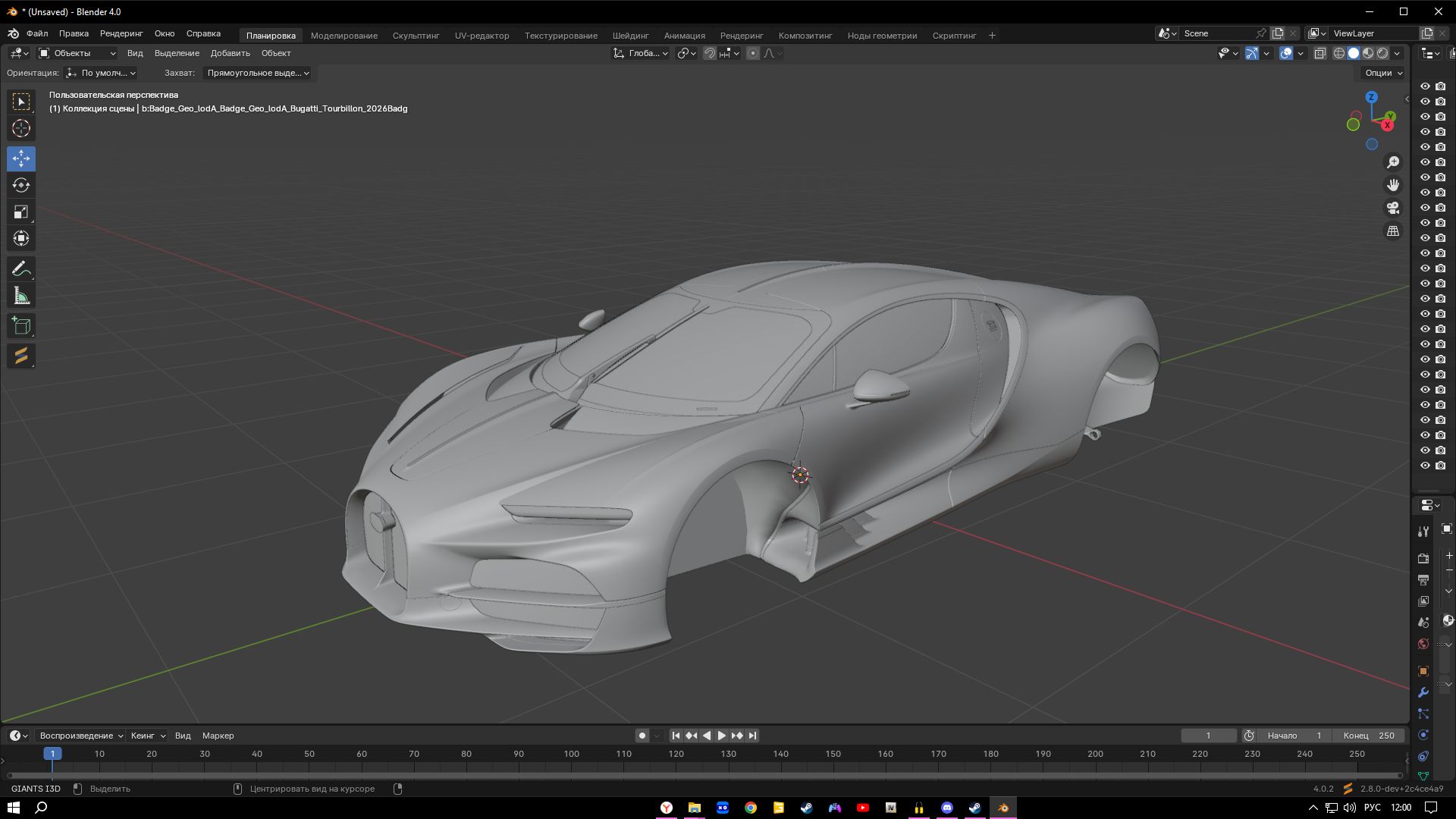
Task: Expand the Ориентация По умолч dropdown
Action: tap(102, 73)
